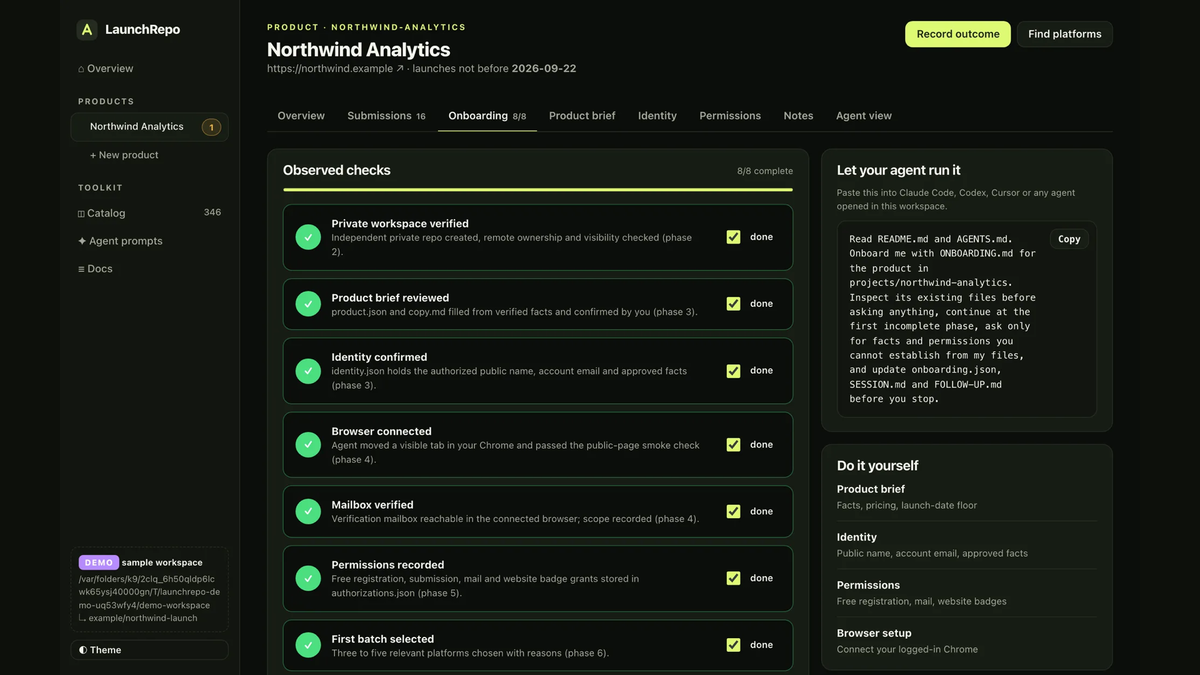This screenshot has height=675, width=1200.
Task: Open the Permissions tab
Action: [x=730, y=116]
